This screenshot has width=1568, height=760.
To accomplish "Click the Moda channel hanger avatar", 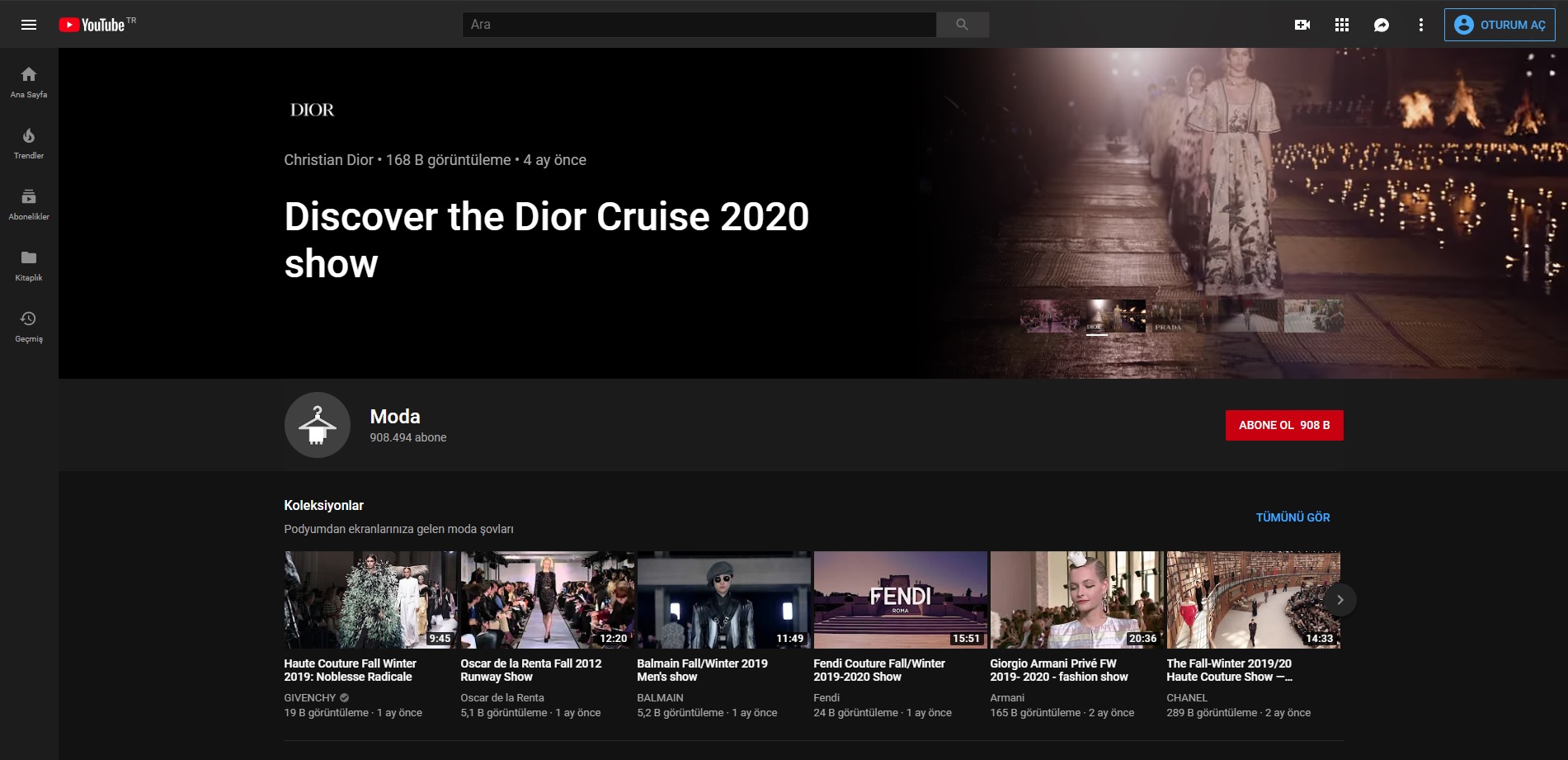I will (318, 425).
